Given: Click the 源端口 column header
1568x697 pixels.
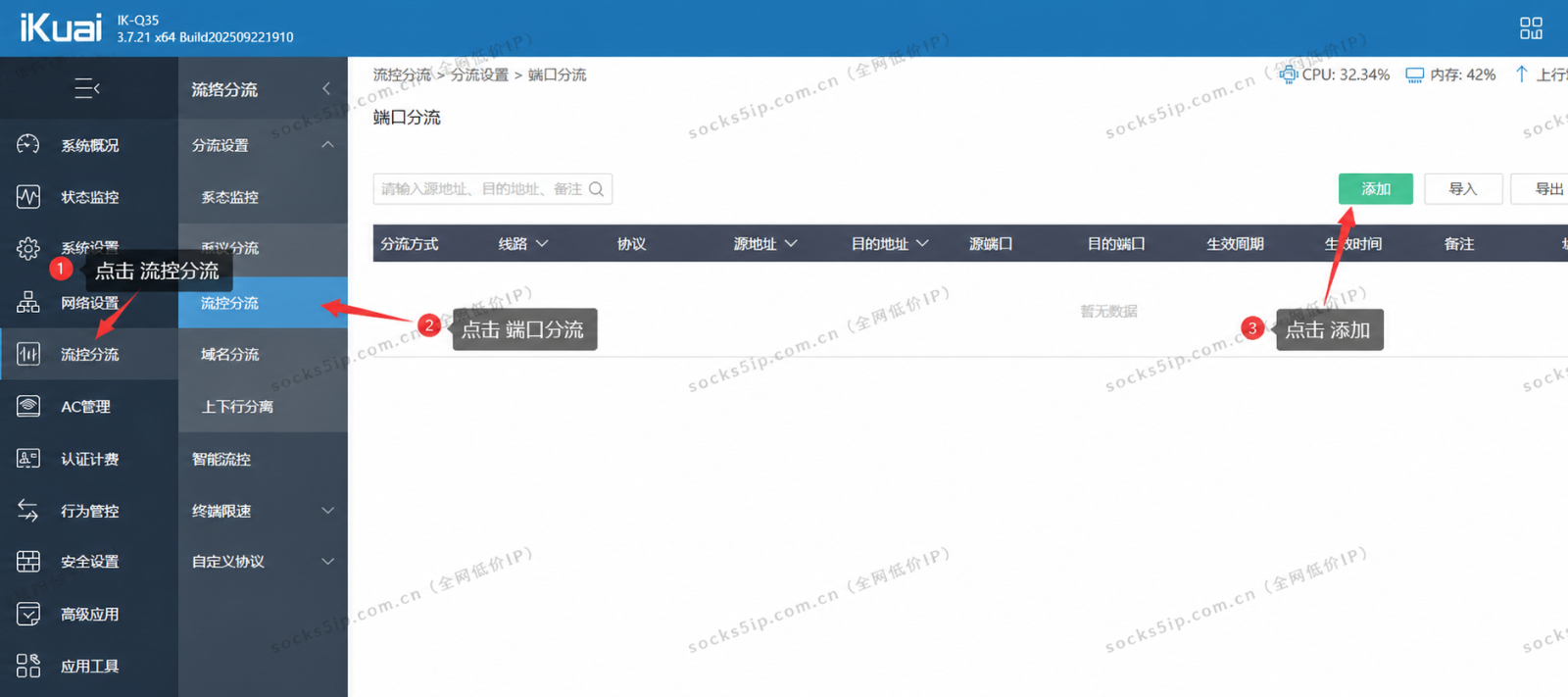Looking at the screenshot, I should tap(991, 243).
